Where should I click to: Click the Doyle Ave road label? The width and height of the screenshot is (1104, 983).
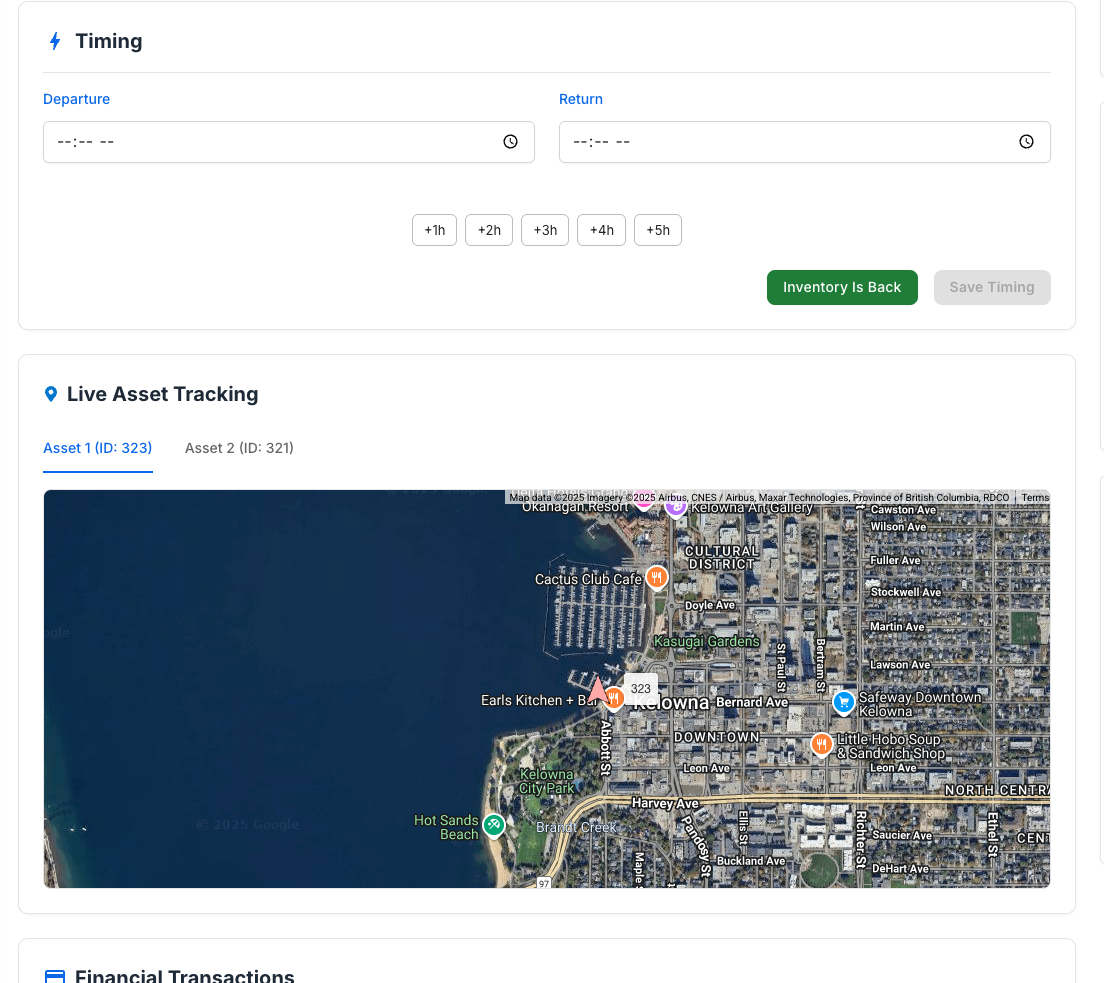click(710, 606)
